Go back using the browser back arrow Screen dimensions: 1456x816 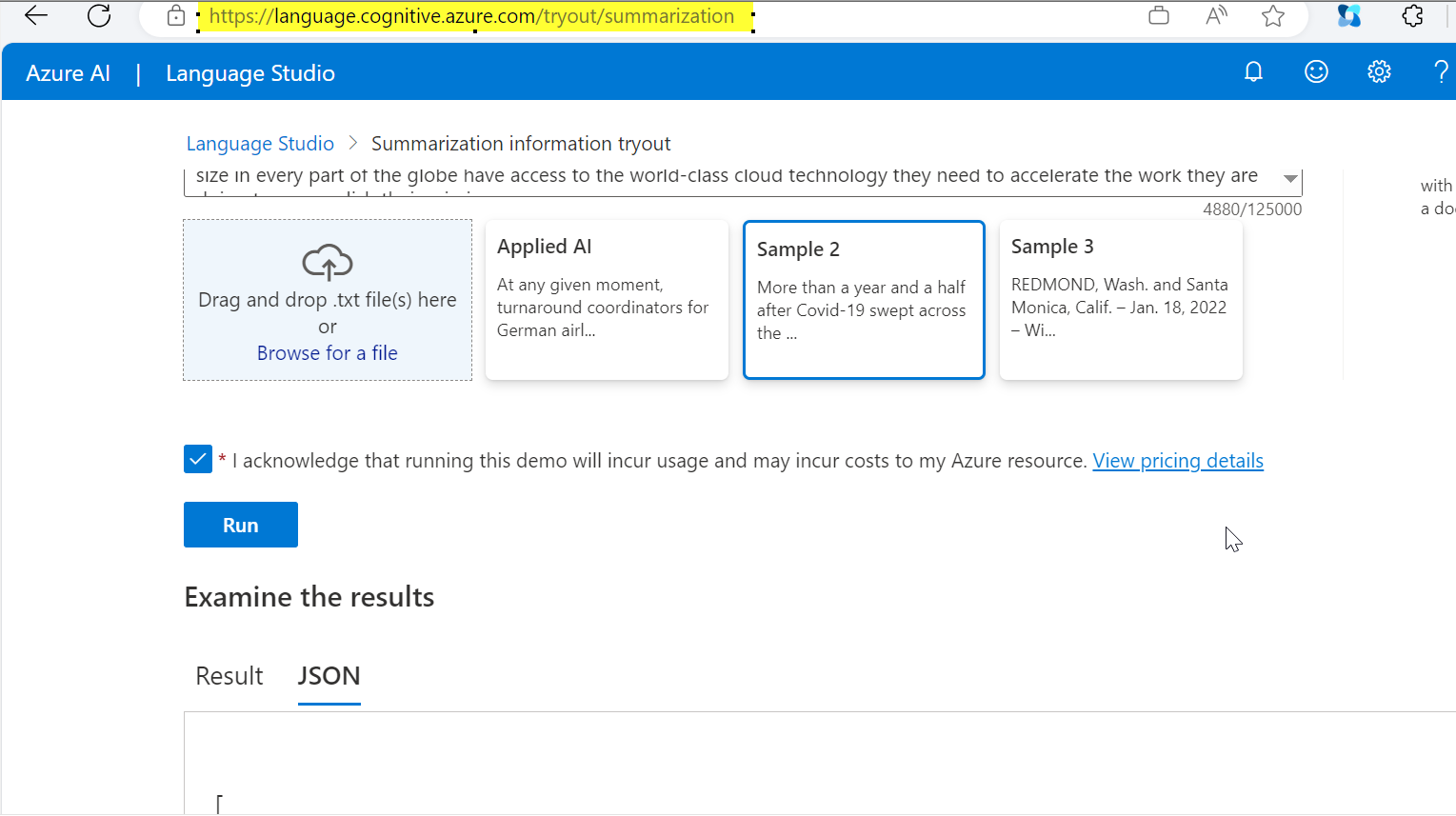pyautogui.click(x=36, y=15)
